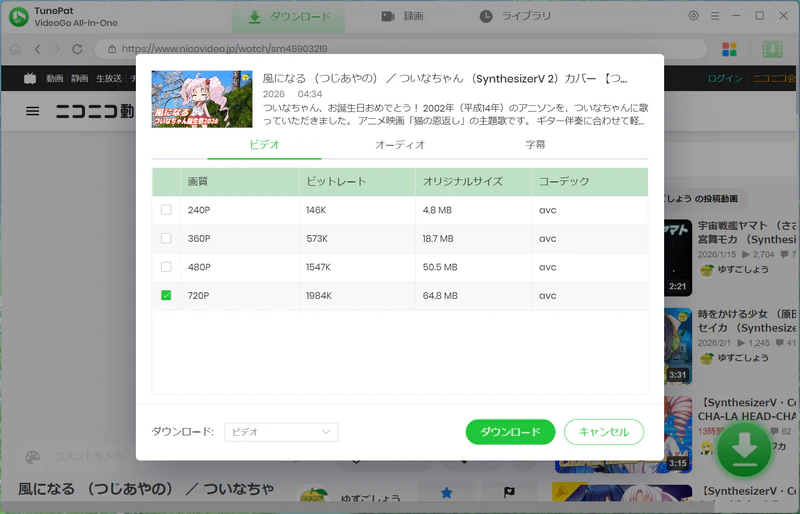Click the large floating green download button
Viewport: 800px width, 514px height.
[x=744, y=450]
